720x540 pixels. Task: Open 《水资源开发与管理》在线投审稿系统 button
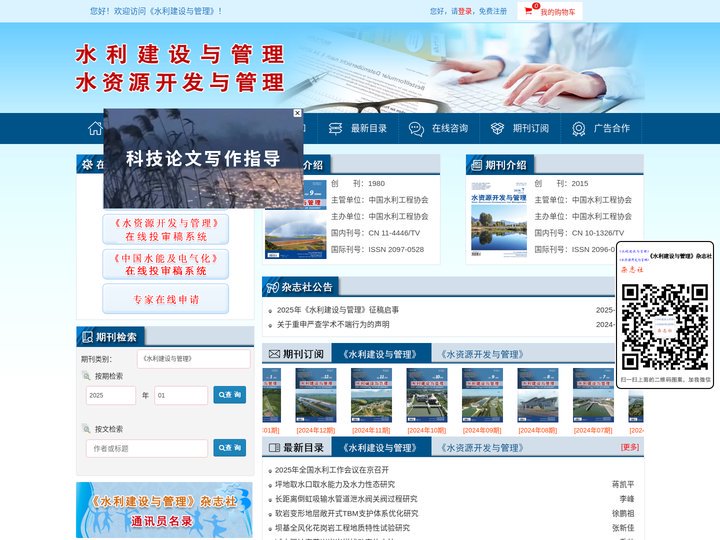coord(166,230)
